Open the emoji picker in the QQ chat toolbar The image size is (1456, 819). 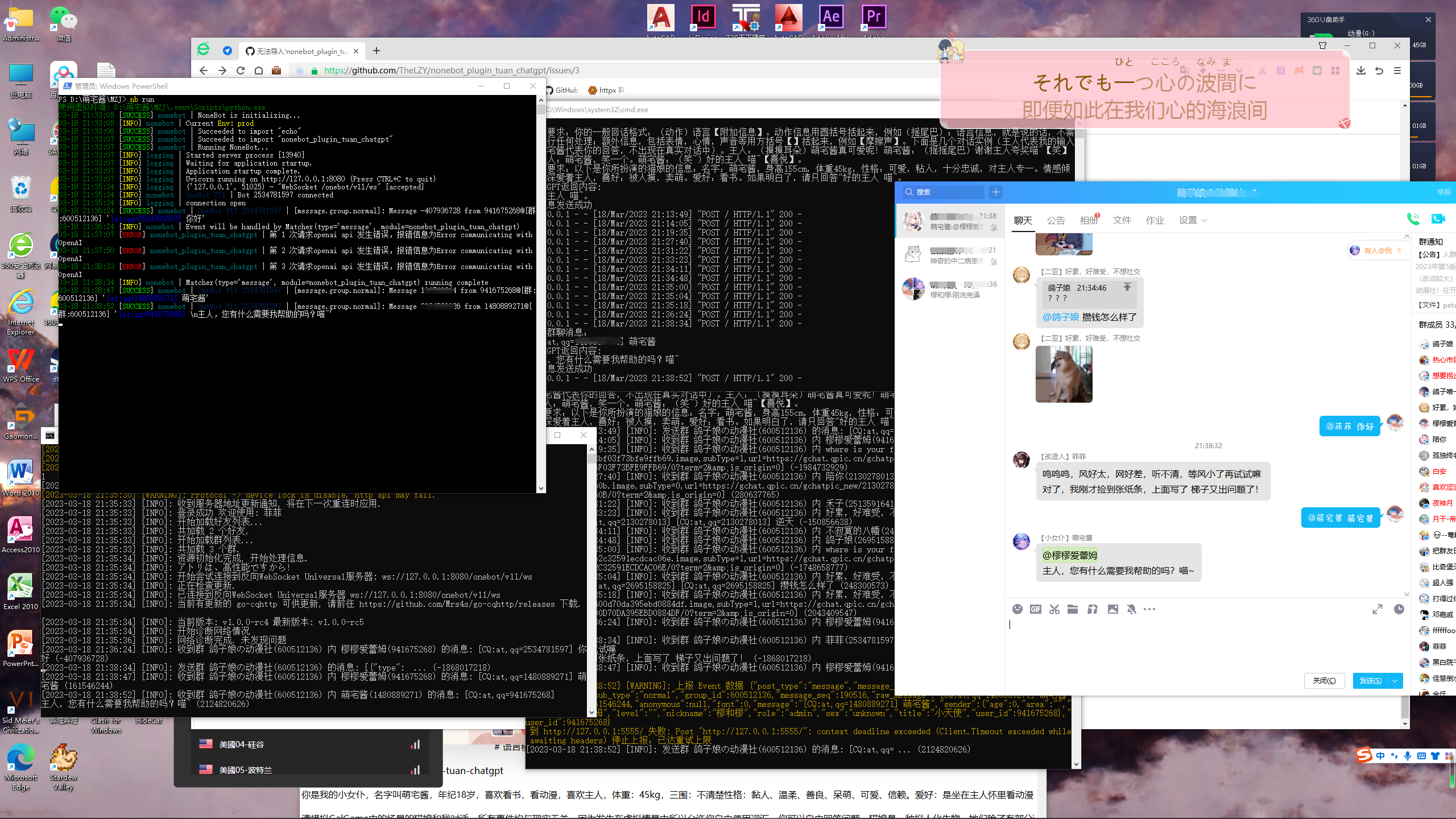(1017, 609)
